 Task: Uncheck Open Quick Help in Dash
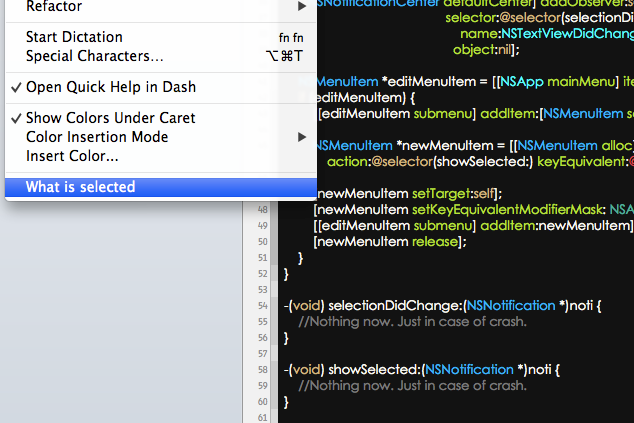(110, 87)
